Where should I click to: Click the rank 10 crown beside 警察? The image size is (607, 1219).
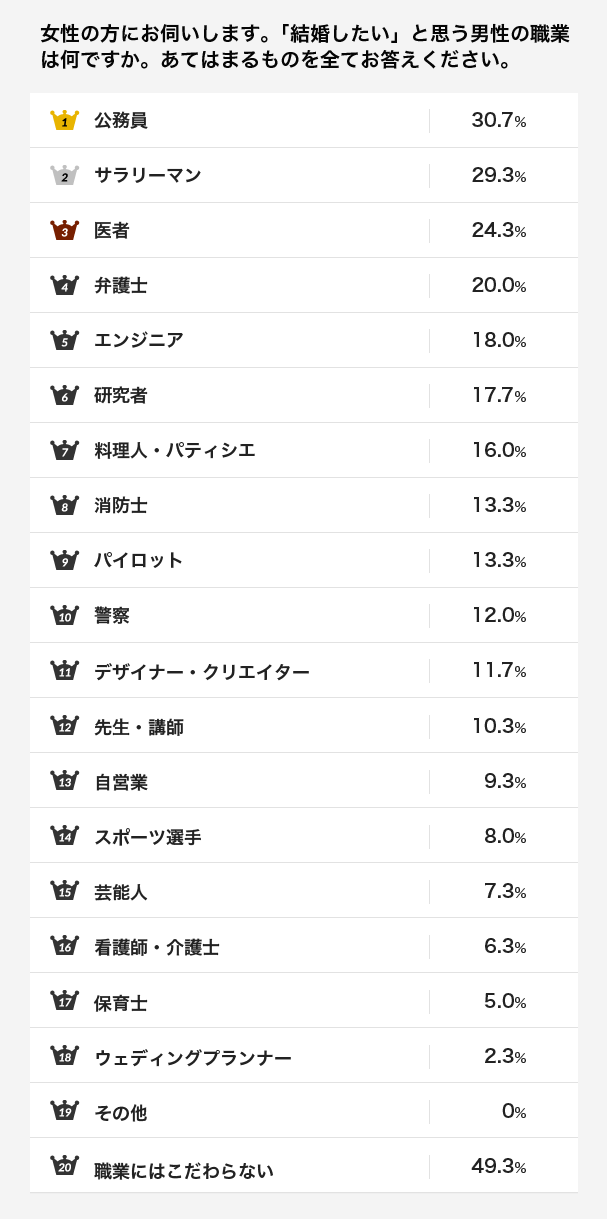coord(64,616)
